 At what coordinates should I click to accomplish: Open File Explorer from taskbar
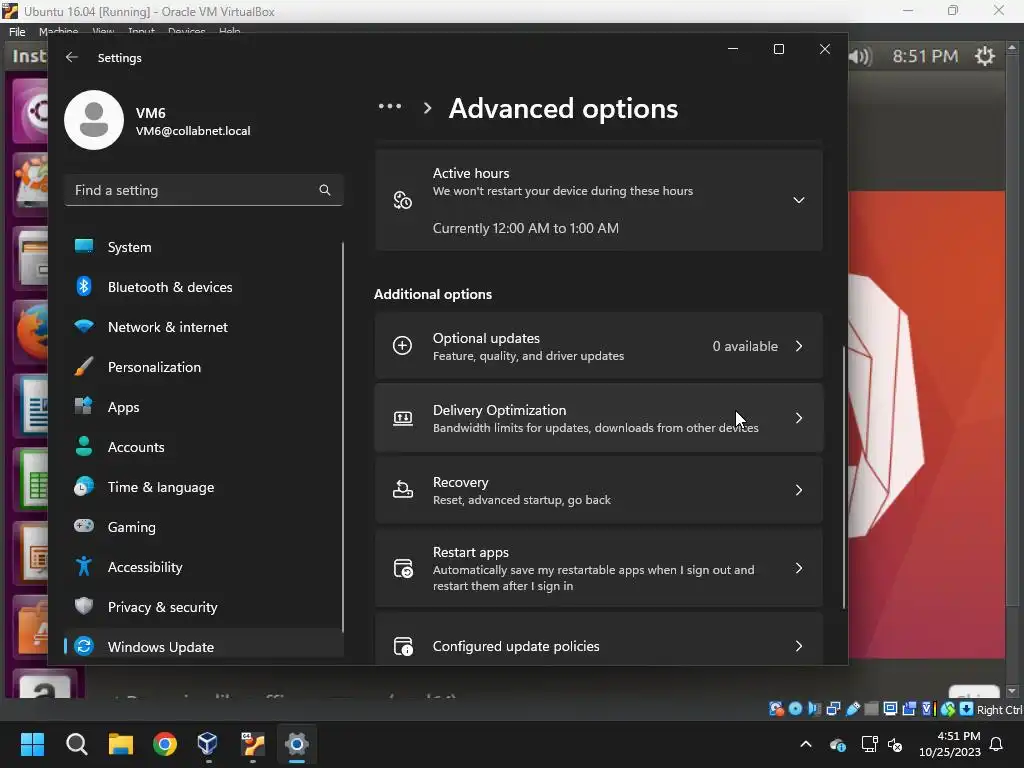[121, 744]
